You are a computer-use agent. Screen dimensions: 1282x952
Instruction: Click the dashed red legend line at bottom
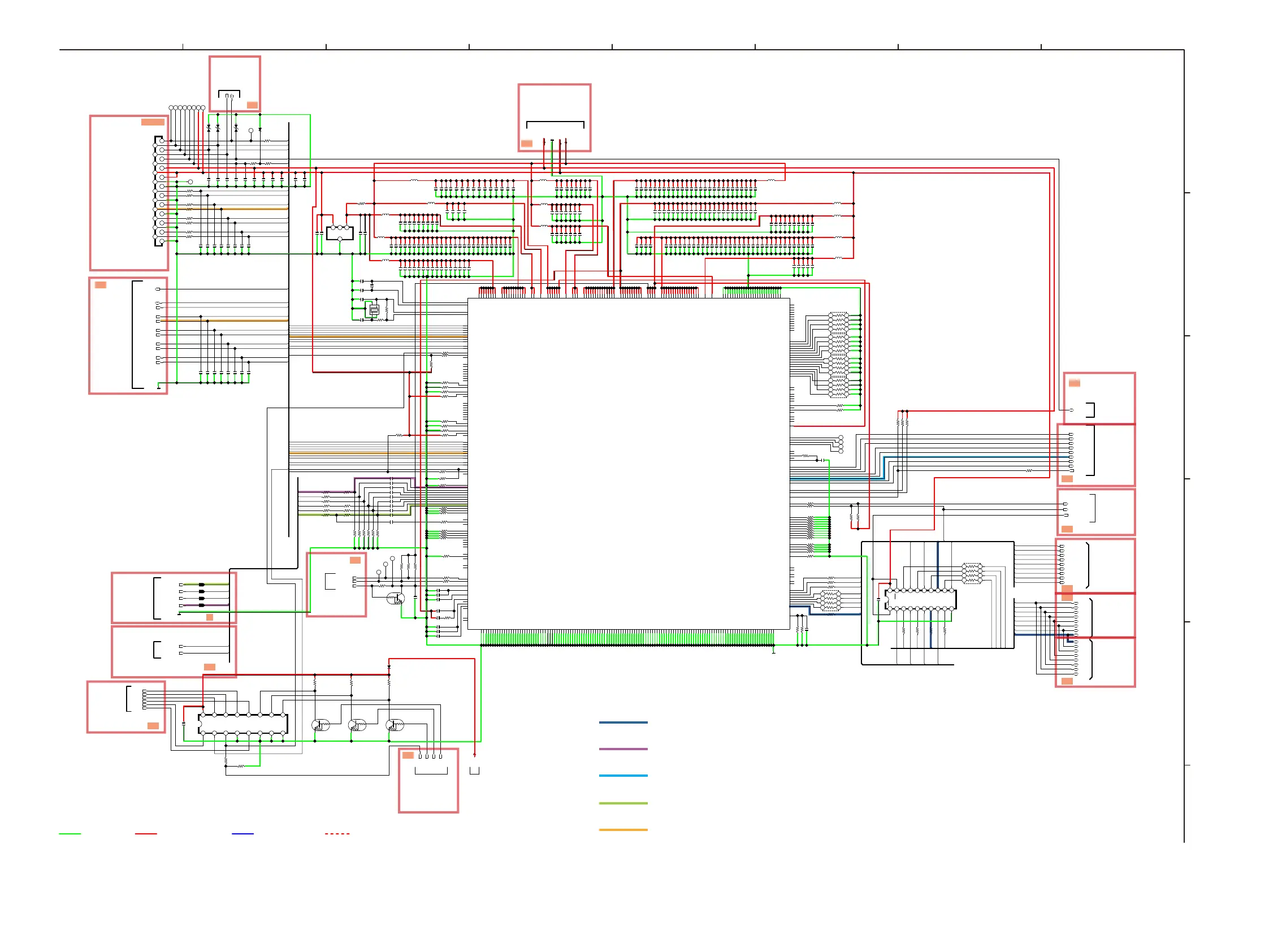tap(337, 833)
